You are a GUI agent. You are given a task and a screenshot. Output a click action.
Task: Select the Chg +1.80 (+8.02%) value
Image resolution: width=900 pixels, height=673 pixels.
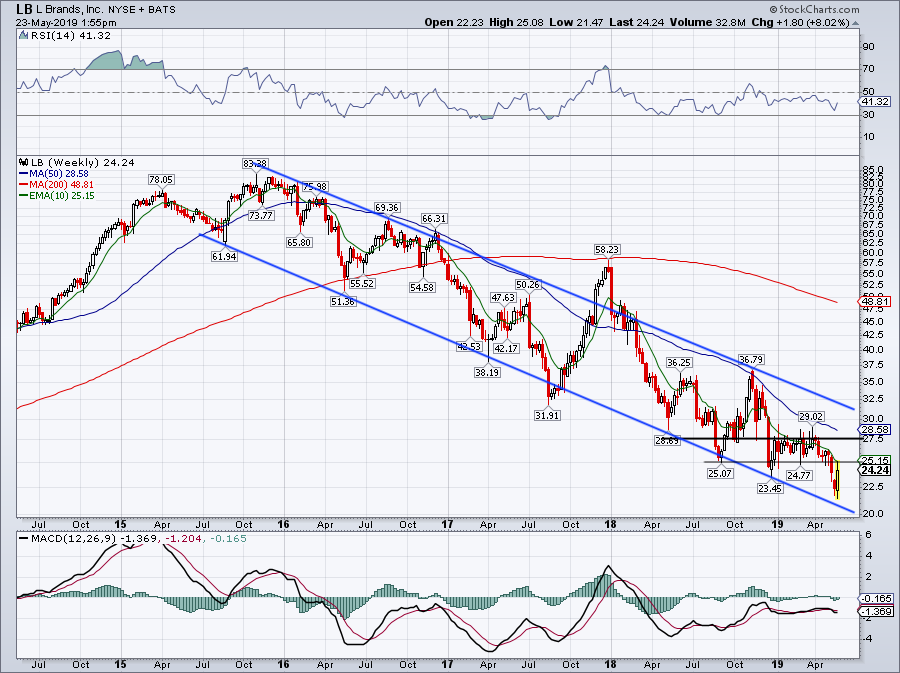pos(800,22)
